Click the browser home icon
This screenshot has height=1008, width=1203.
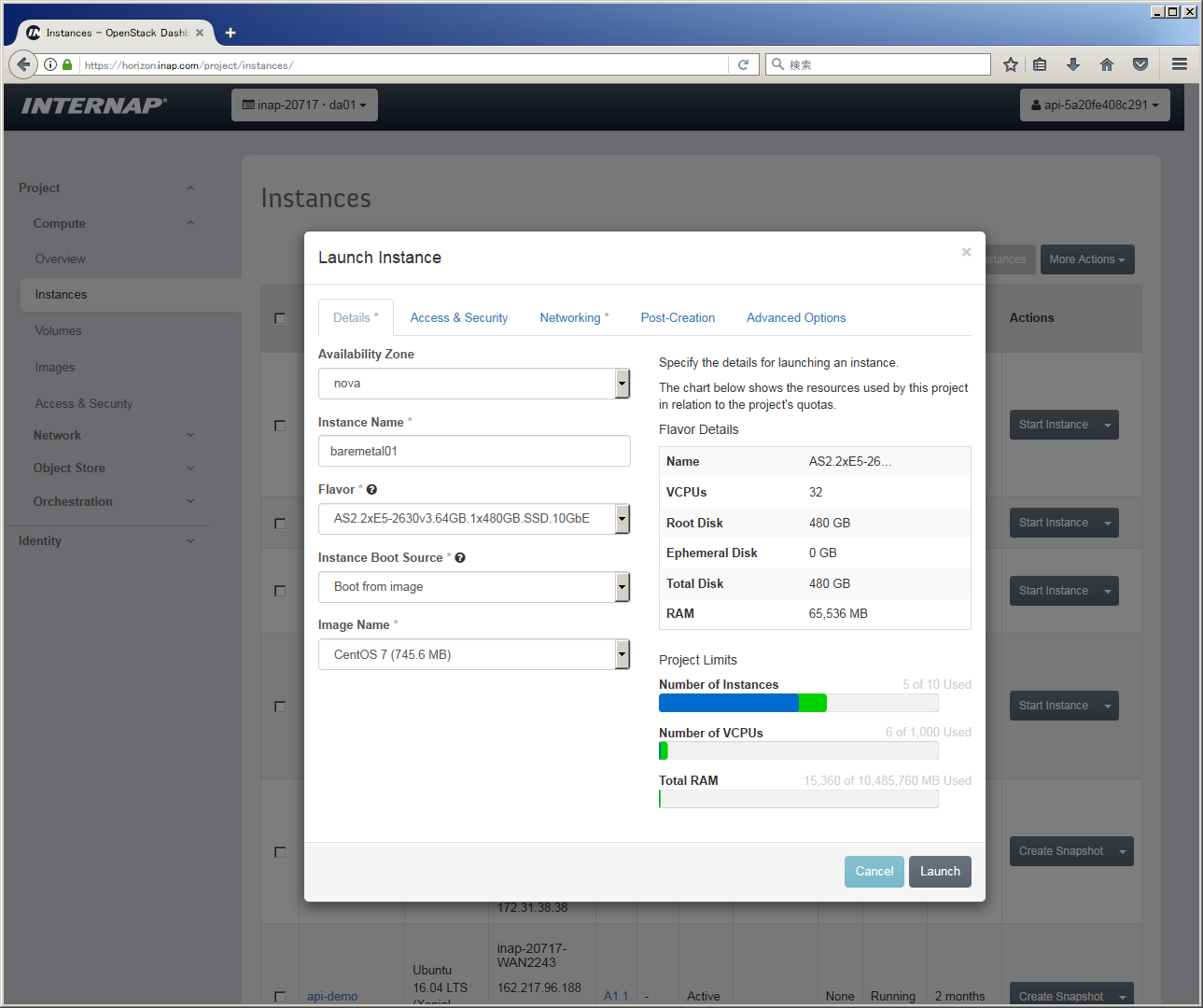tap(1107, 64)
